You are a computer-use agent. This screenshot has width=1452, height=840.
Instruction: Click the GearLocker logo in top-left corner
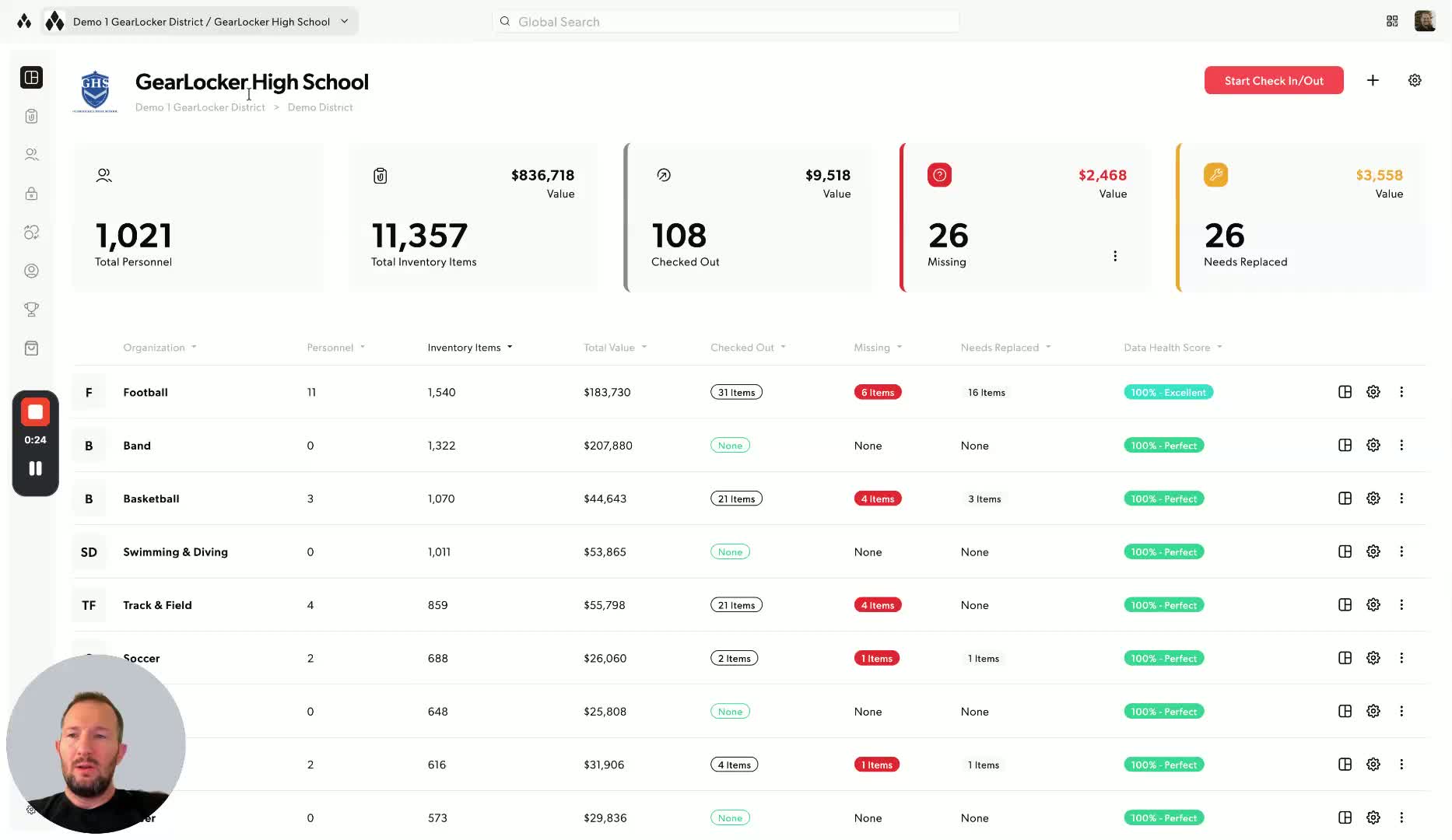click(24, 21)
